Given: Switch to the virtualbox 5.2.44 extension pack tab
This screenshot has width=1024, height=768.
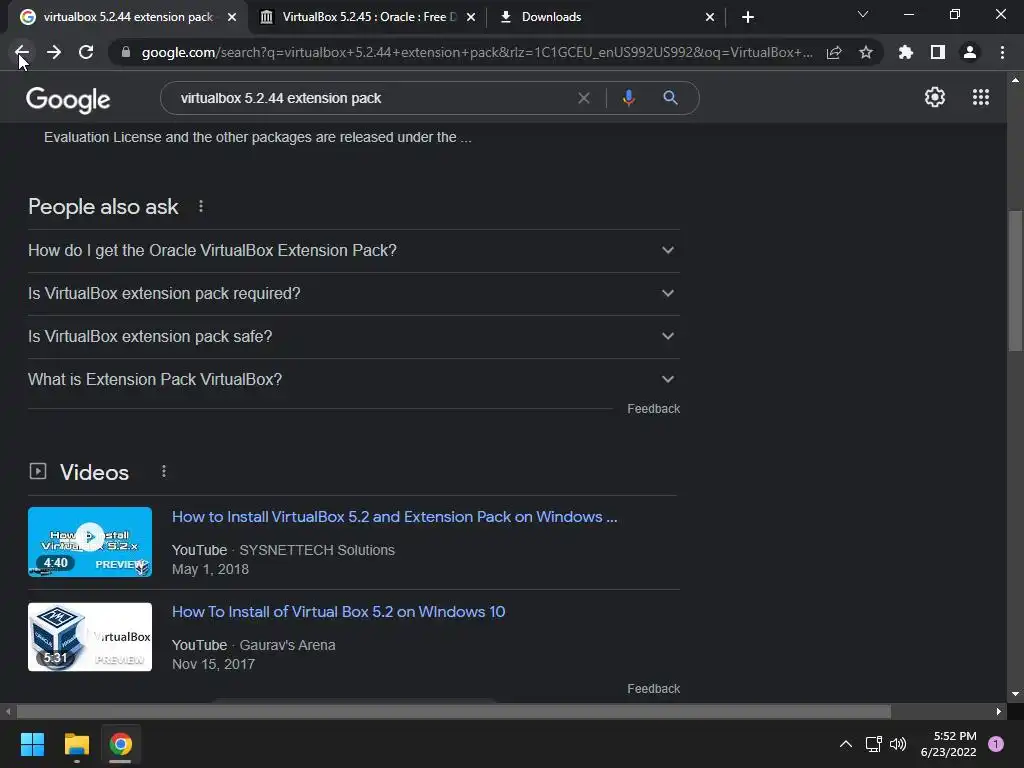Looking at the screenshot, I should (128, 17).
